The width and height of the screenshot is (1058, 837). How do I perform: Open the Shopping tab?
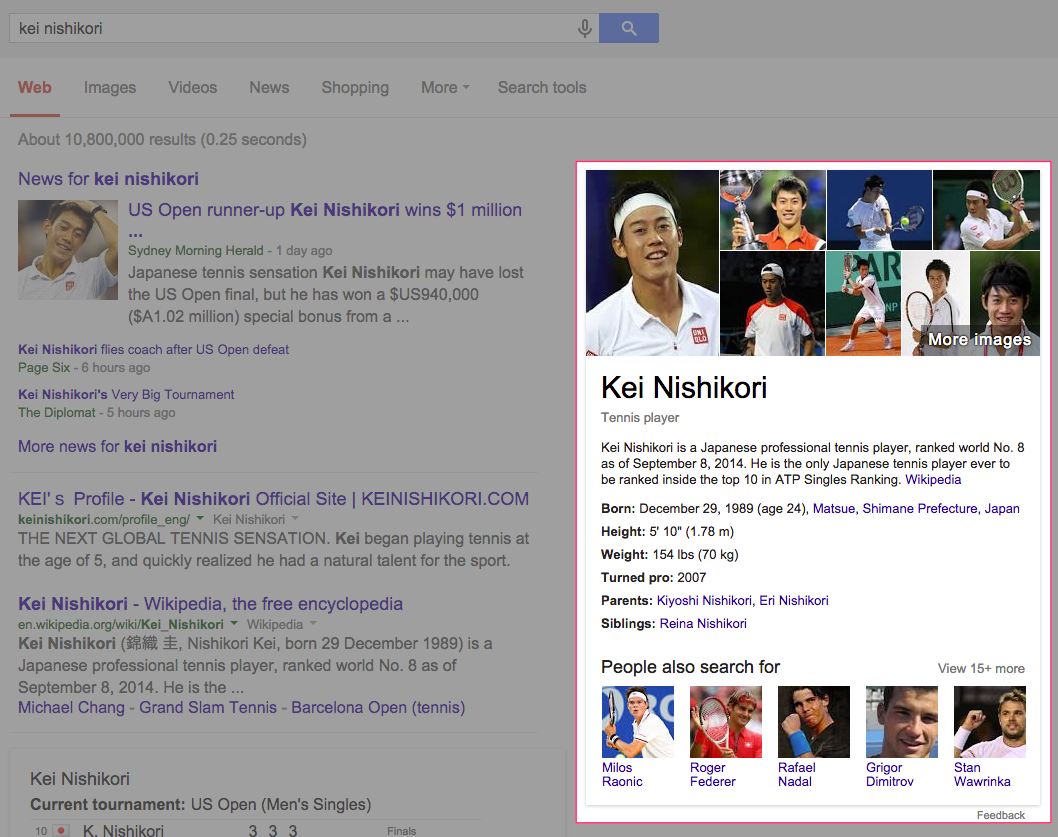[355, 88]
